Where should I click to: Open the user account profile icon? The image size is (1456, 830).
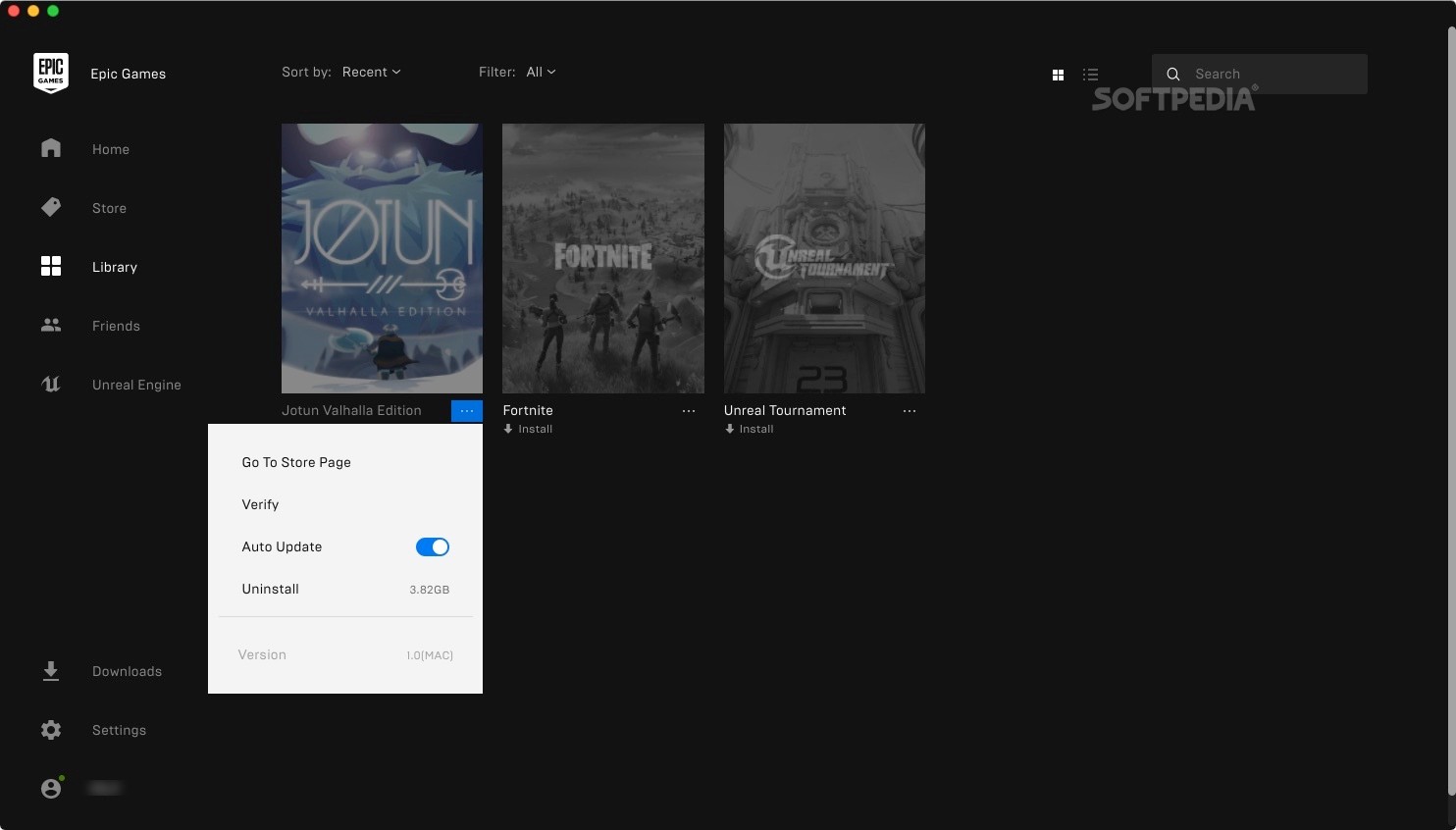pyautogui.click(x=52, y=787)
